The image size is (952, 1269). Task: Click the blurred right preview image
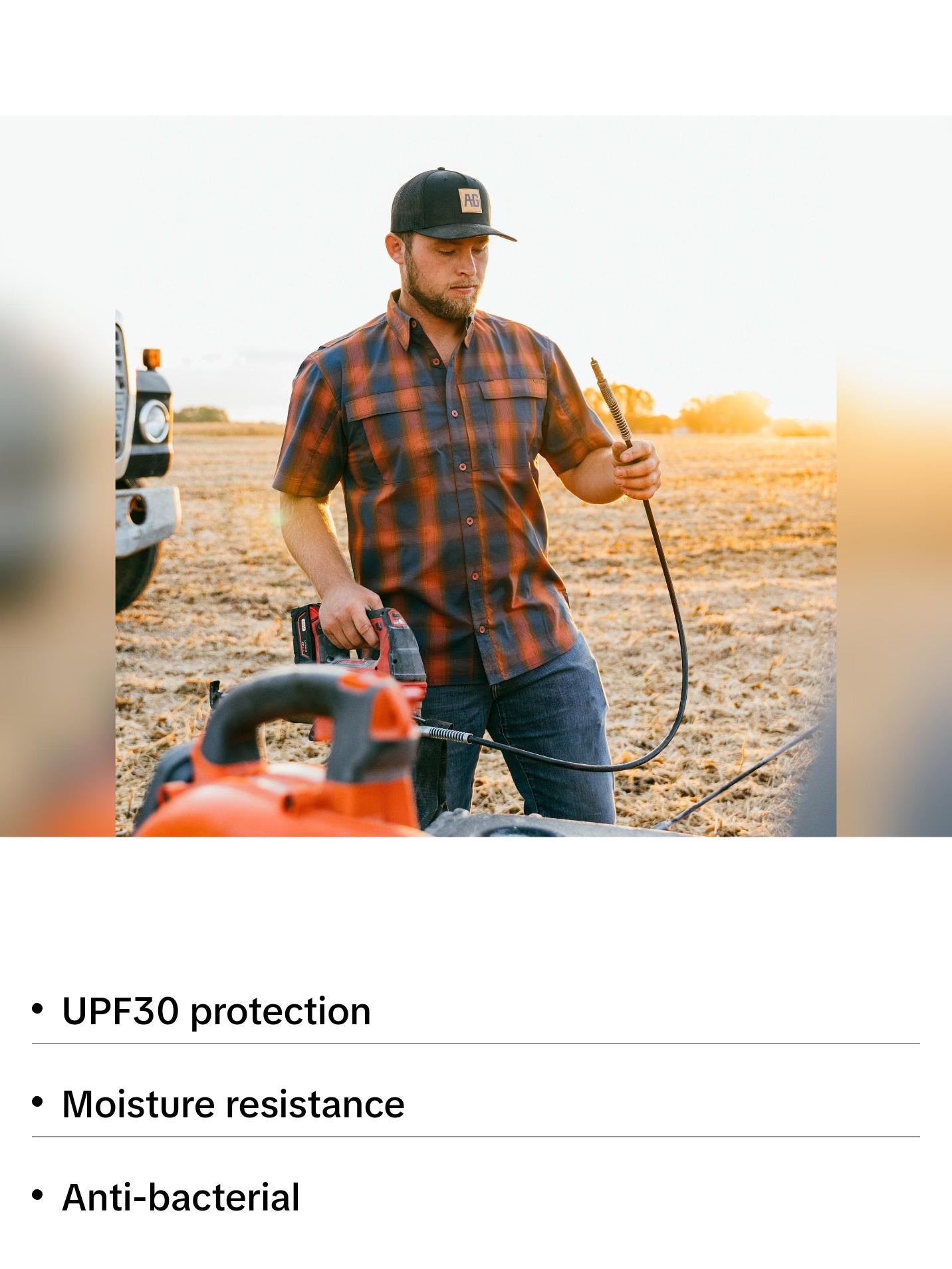(893, 565)
